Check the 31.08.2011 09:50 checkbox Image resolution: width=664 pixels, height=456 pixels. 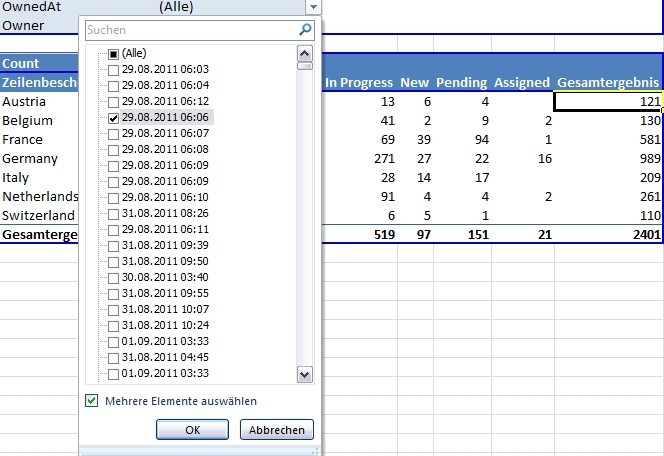[x=113, y=263]
